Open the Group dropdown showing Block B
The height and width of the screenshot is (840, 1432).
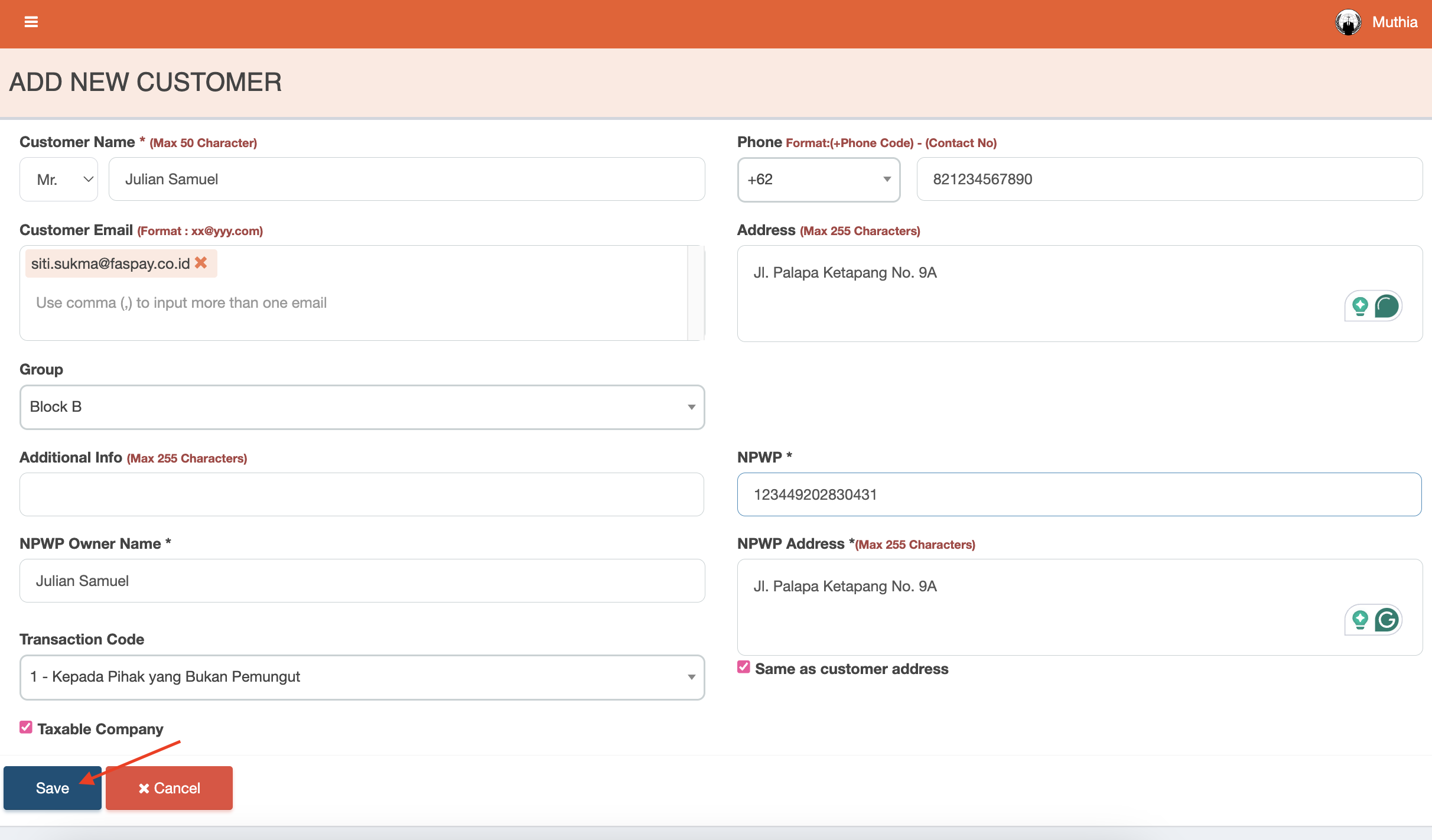[x=362, y=407]
